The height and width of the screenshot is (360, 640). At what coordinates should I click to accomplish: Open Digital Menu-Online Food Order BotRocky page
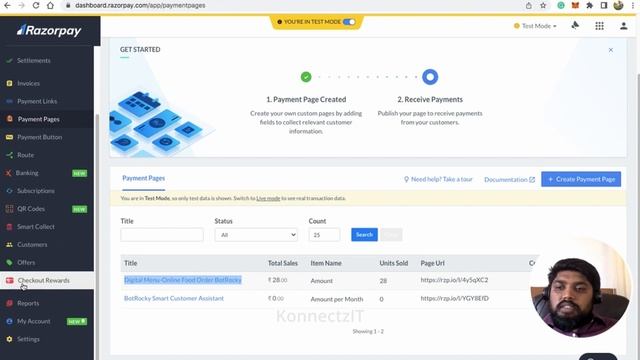coord(183,280)
